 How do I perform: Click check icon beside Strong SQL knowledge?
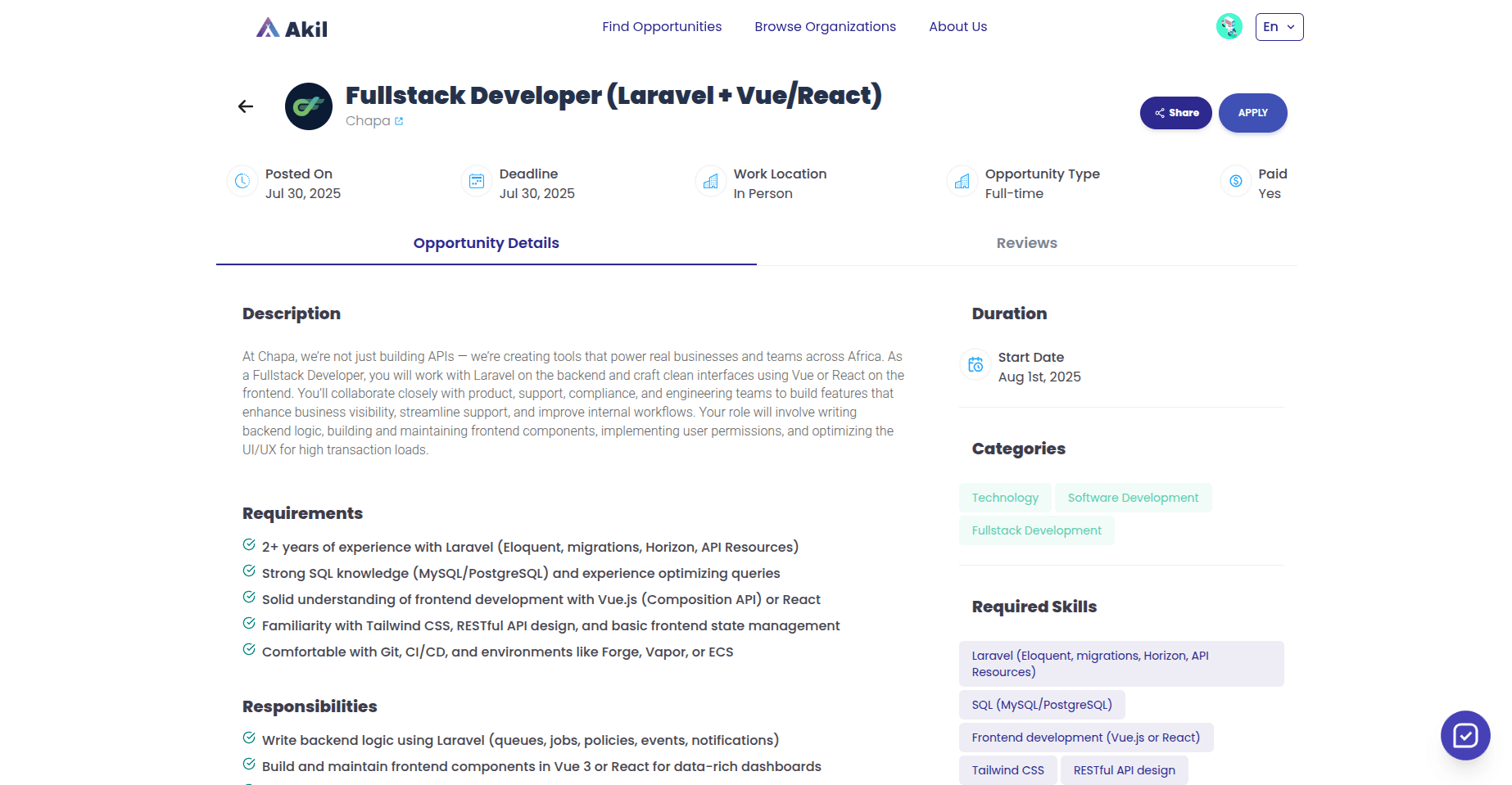tap(249, 571)
